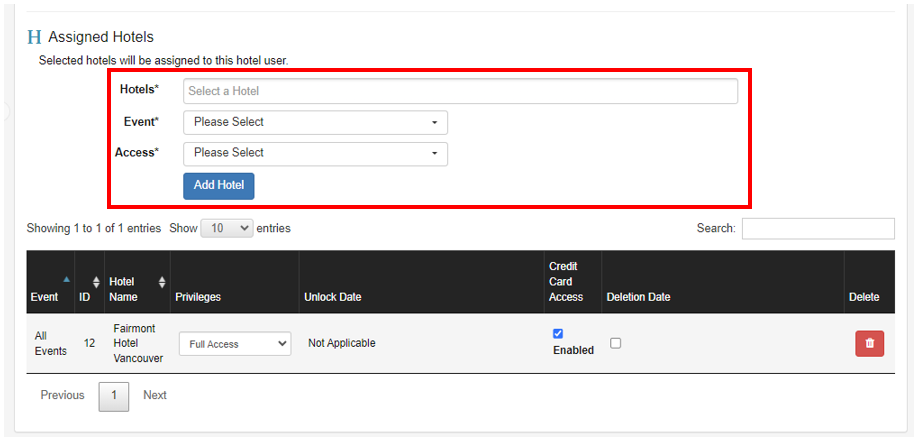Click the Add Hotel button

tap(218, 186)
